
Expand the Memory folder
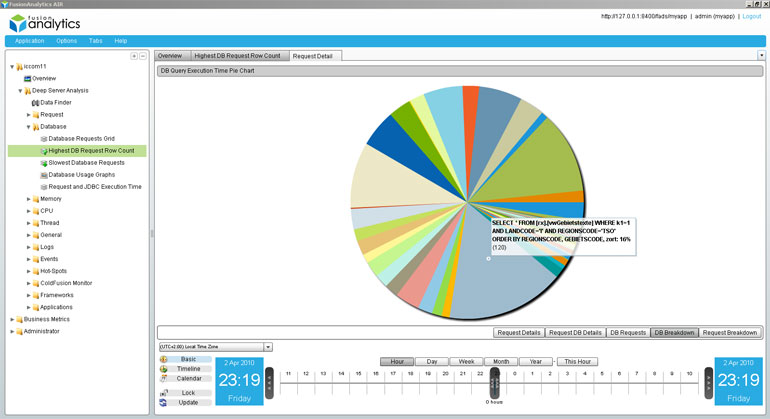[28, 199]
